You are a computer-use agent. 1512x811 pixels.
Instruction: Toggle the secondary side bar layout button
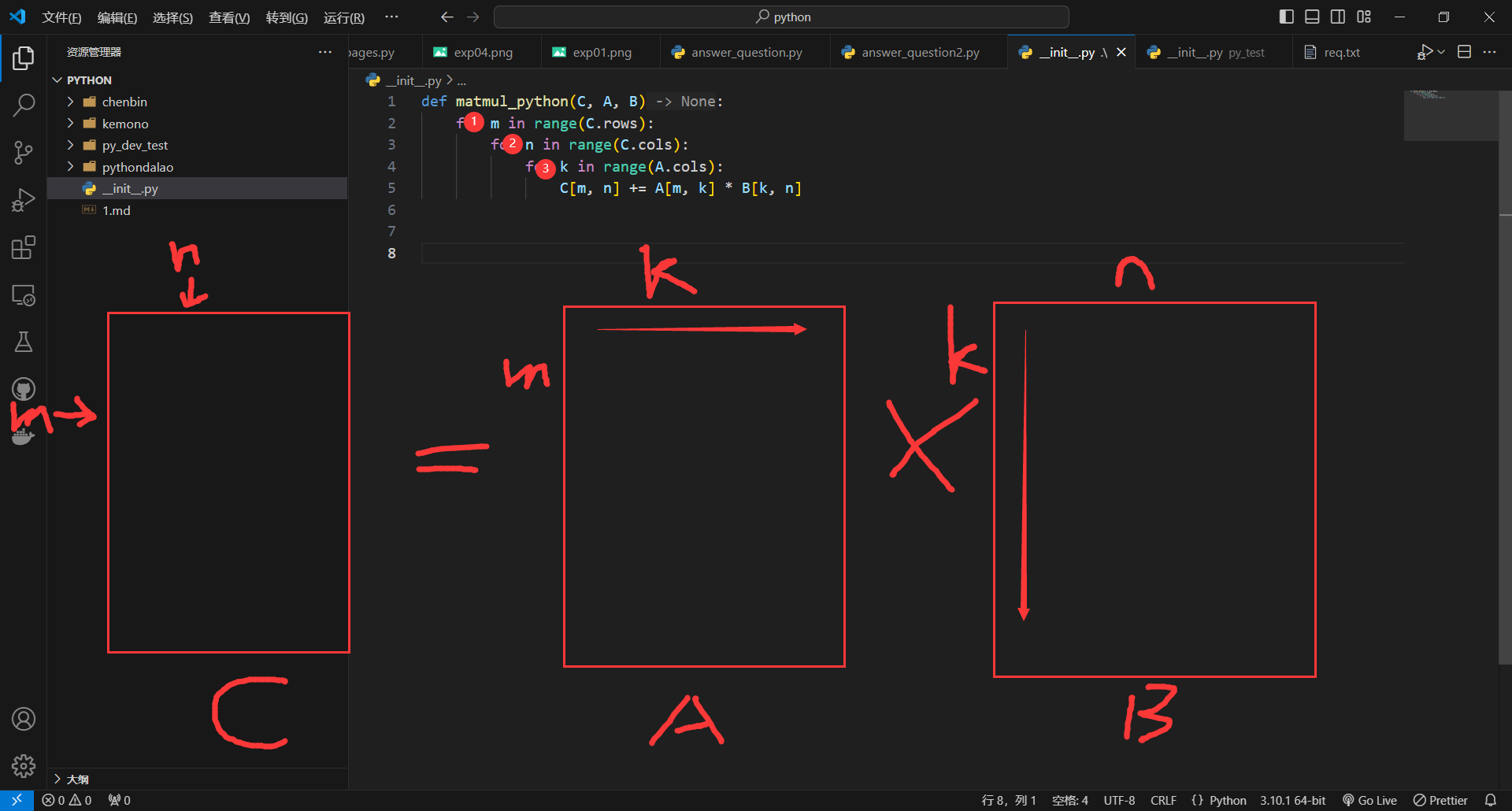pos(1338,17)
